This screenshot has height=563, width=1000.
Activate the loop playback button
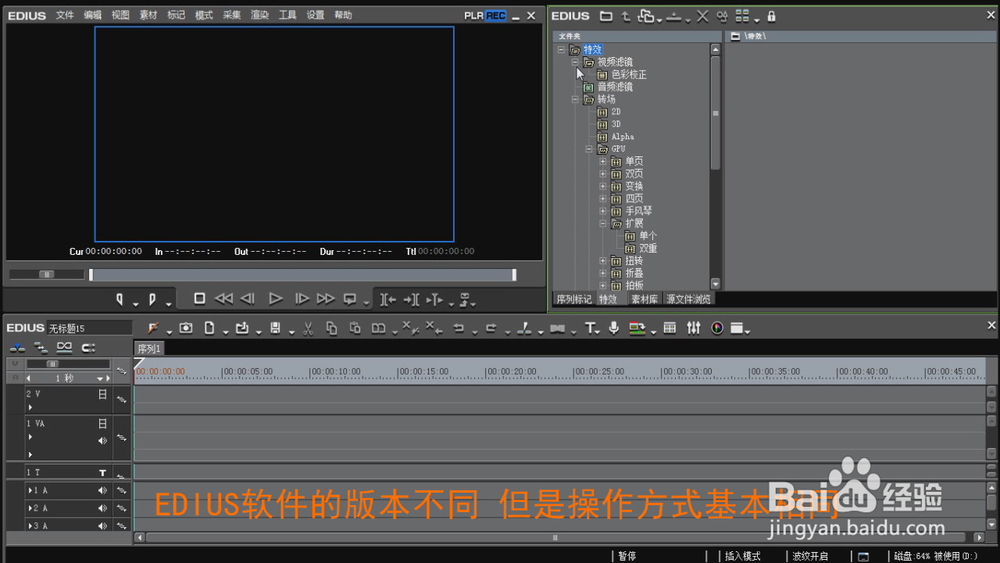tap(349, 298)
